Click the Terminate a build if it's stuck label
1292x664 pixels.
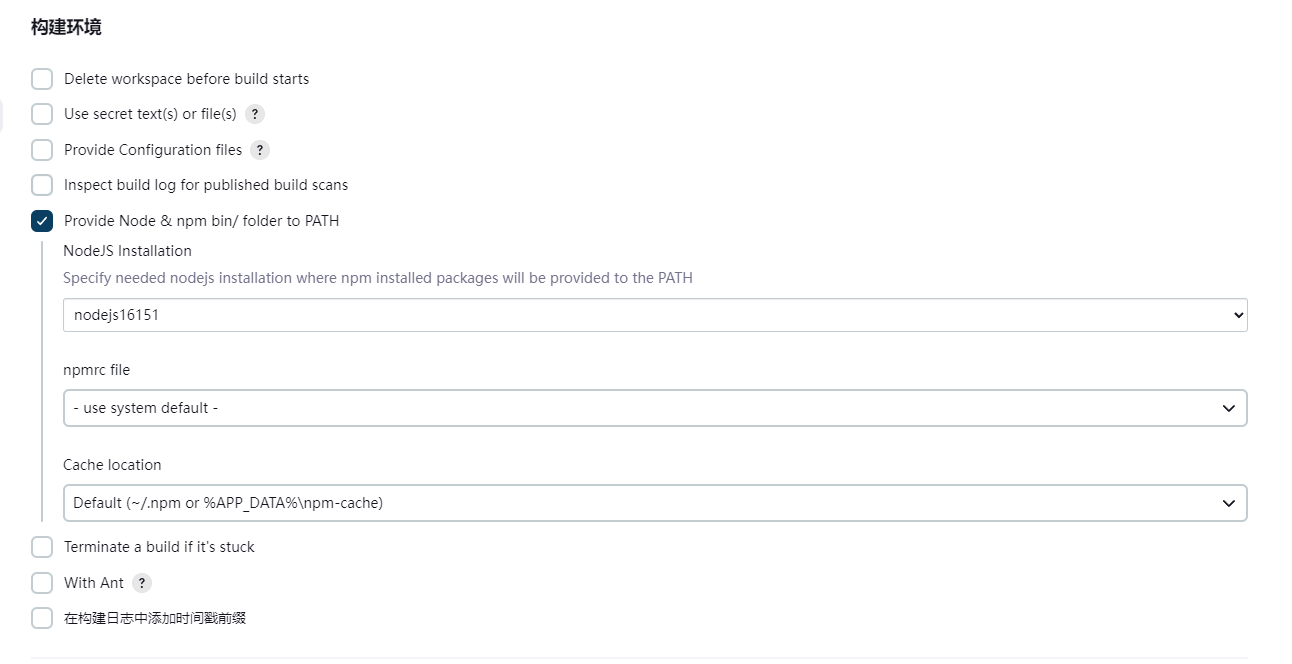tap(159, 547)
